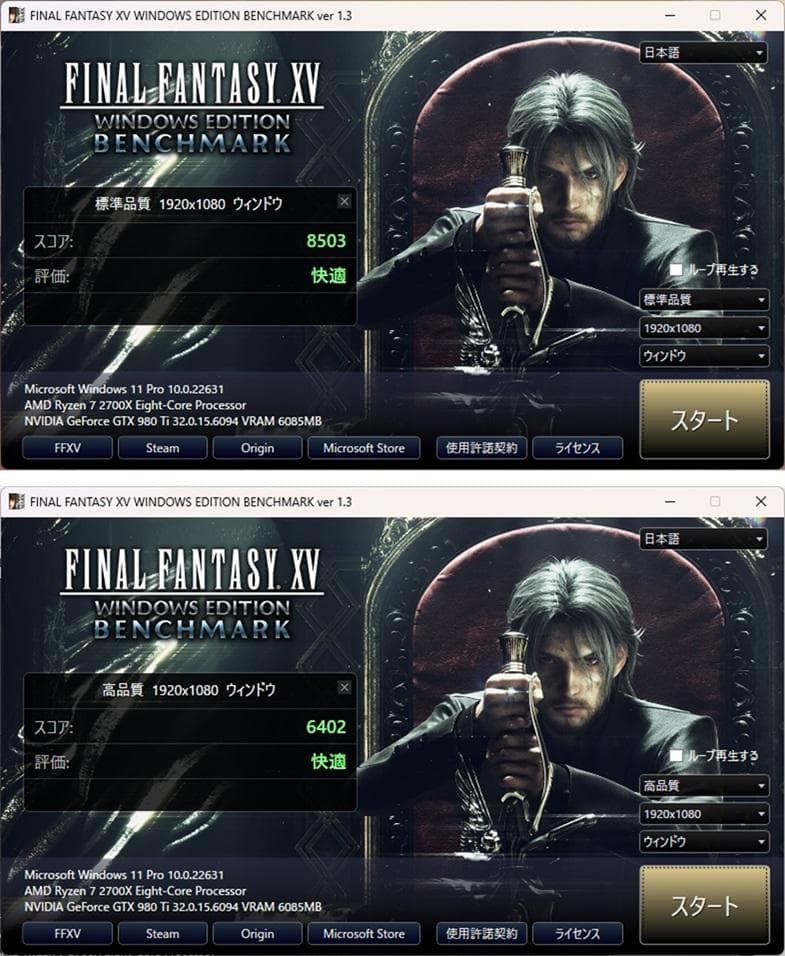Click the スタート button in the upper window
Screen dimensions: 785x956
coord(705,419)
